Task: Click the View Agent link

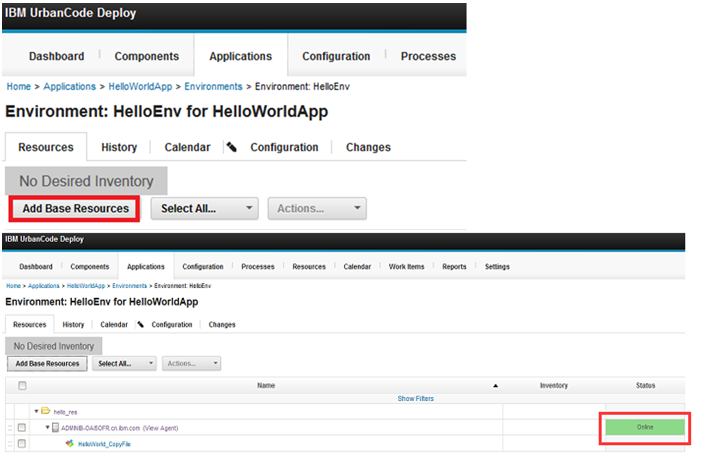Action: 160,428
